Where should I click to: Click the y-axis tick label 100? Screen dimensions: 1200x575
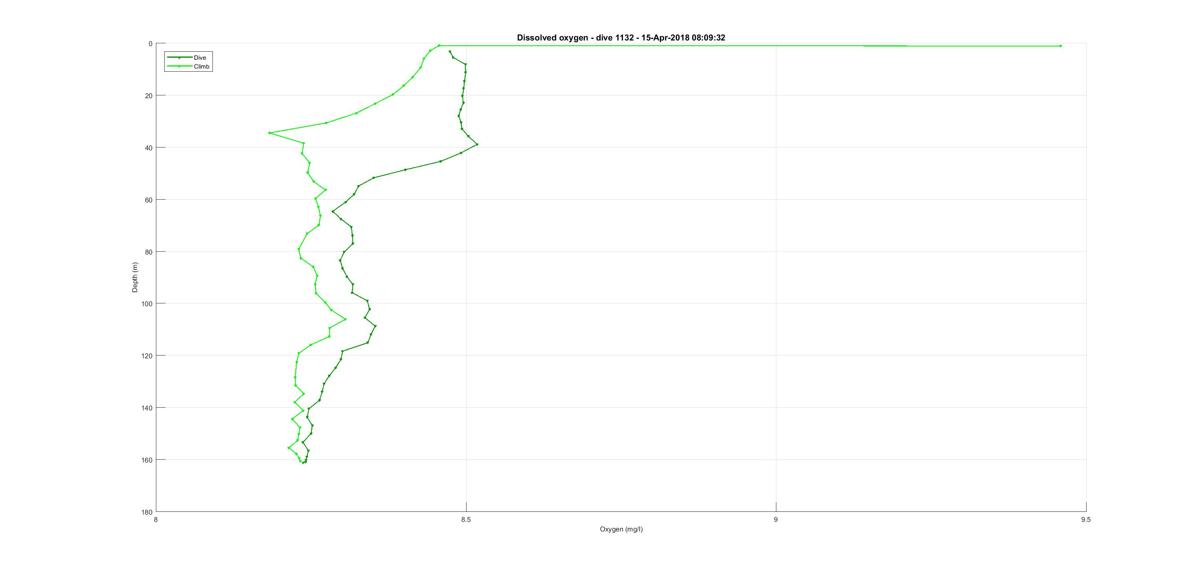[x=147, y=304]
